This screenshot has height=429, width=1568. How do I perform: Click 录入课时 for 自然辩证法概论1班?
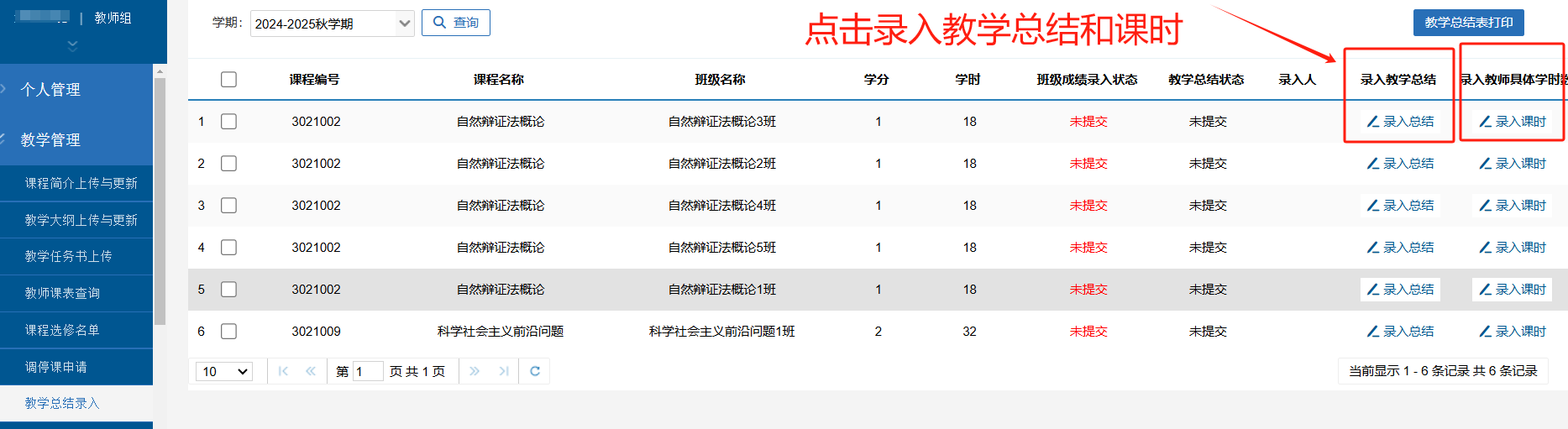click(x=1512, y=290)
